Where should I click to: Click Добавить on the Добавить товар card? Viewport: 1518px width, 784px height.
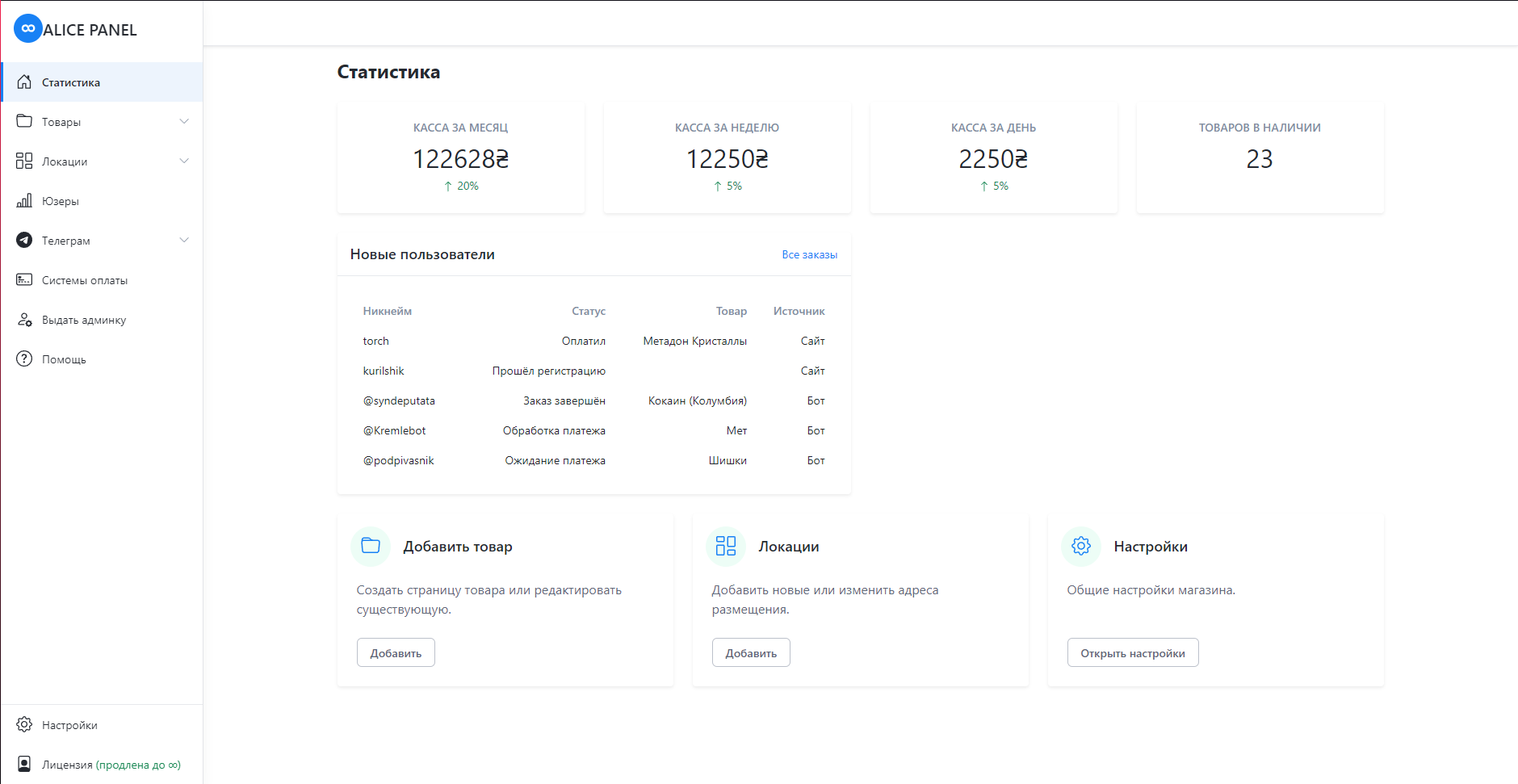click(x=396, y=652)
